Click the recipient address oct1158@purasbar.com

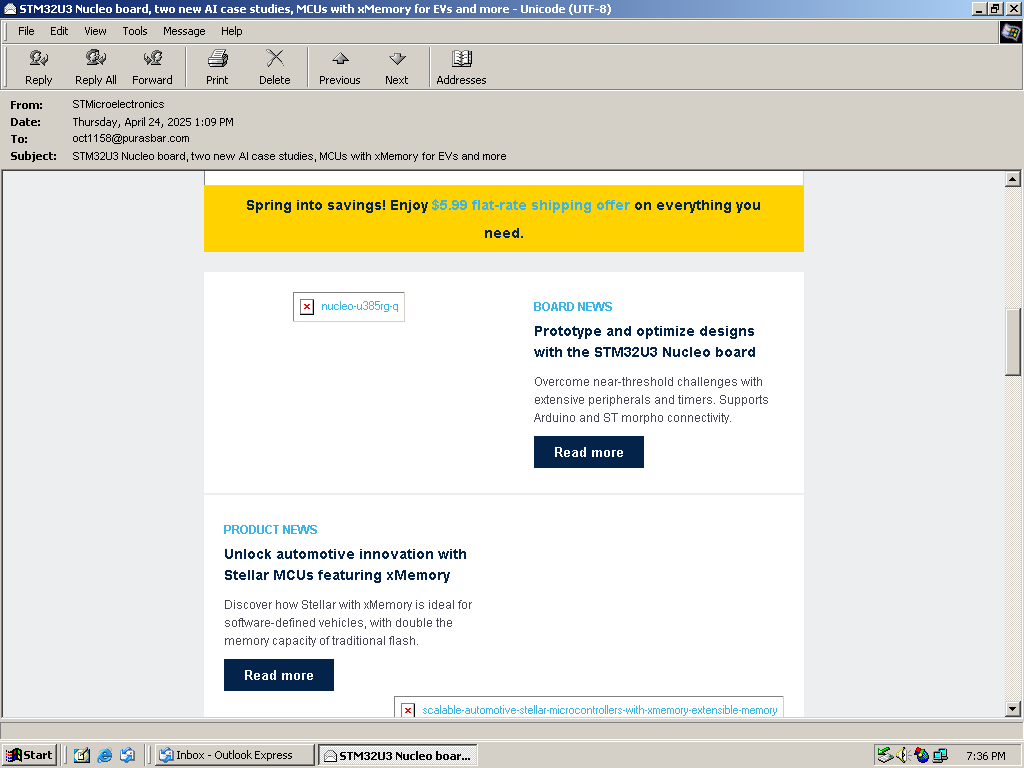coord(131,138)
